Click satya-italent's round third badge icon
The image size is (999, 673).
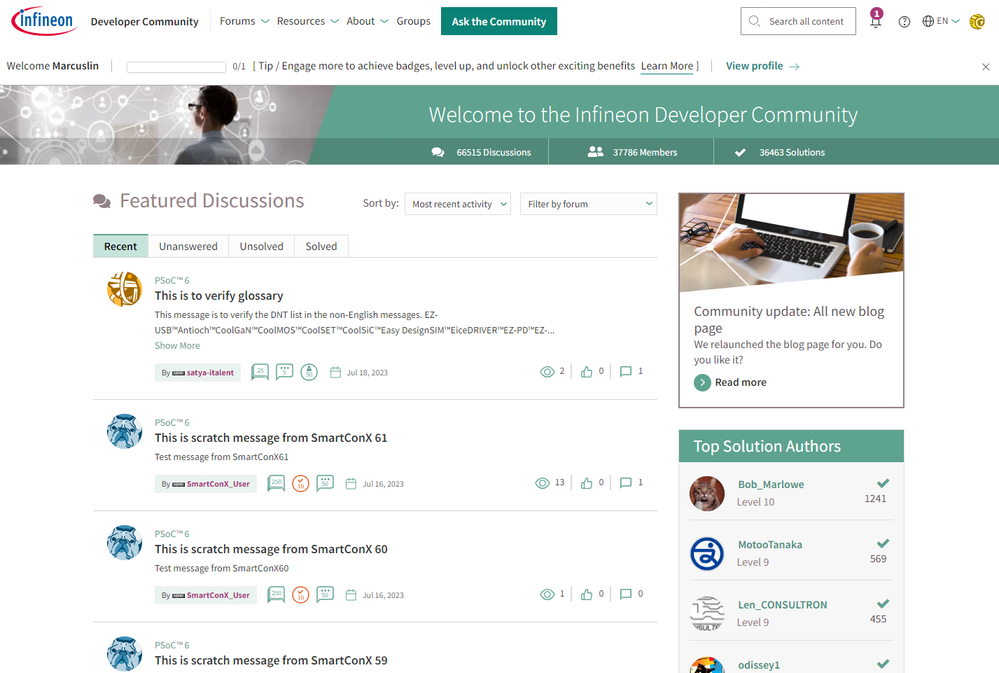point(309,372)
